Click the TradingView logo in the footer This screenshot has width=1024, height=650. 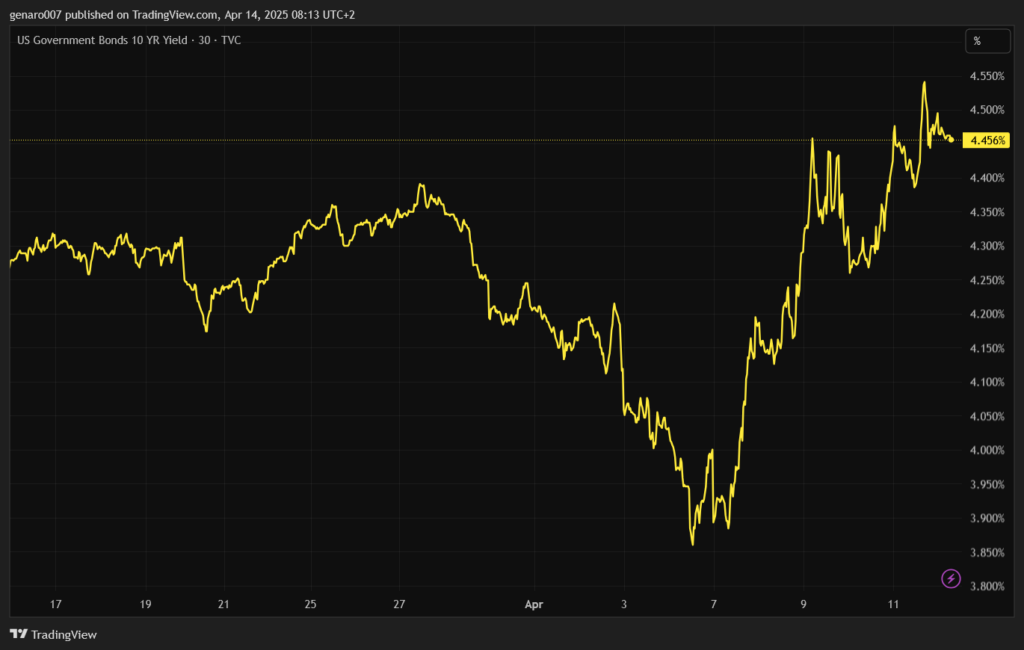18,634
